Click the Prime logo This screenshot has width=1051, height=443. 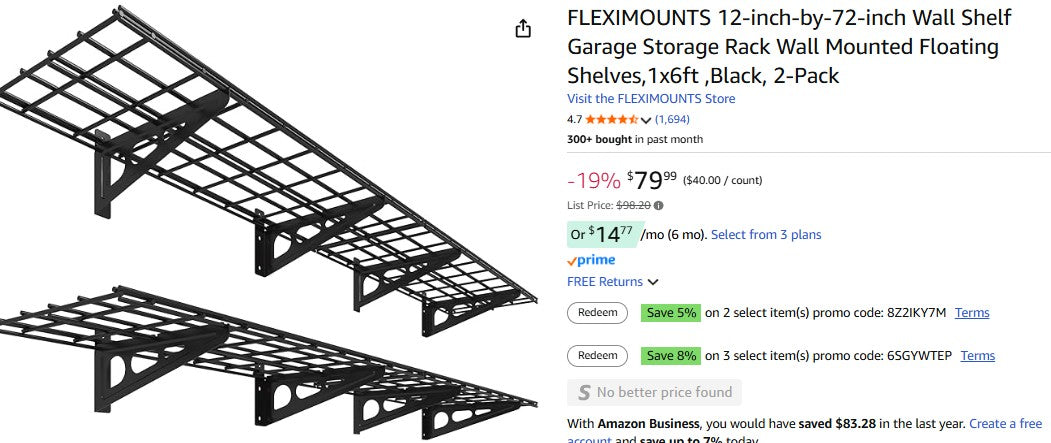click(x=591, y=260)
